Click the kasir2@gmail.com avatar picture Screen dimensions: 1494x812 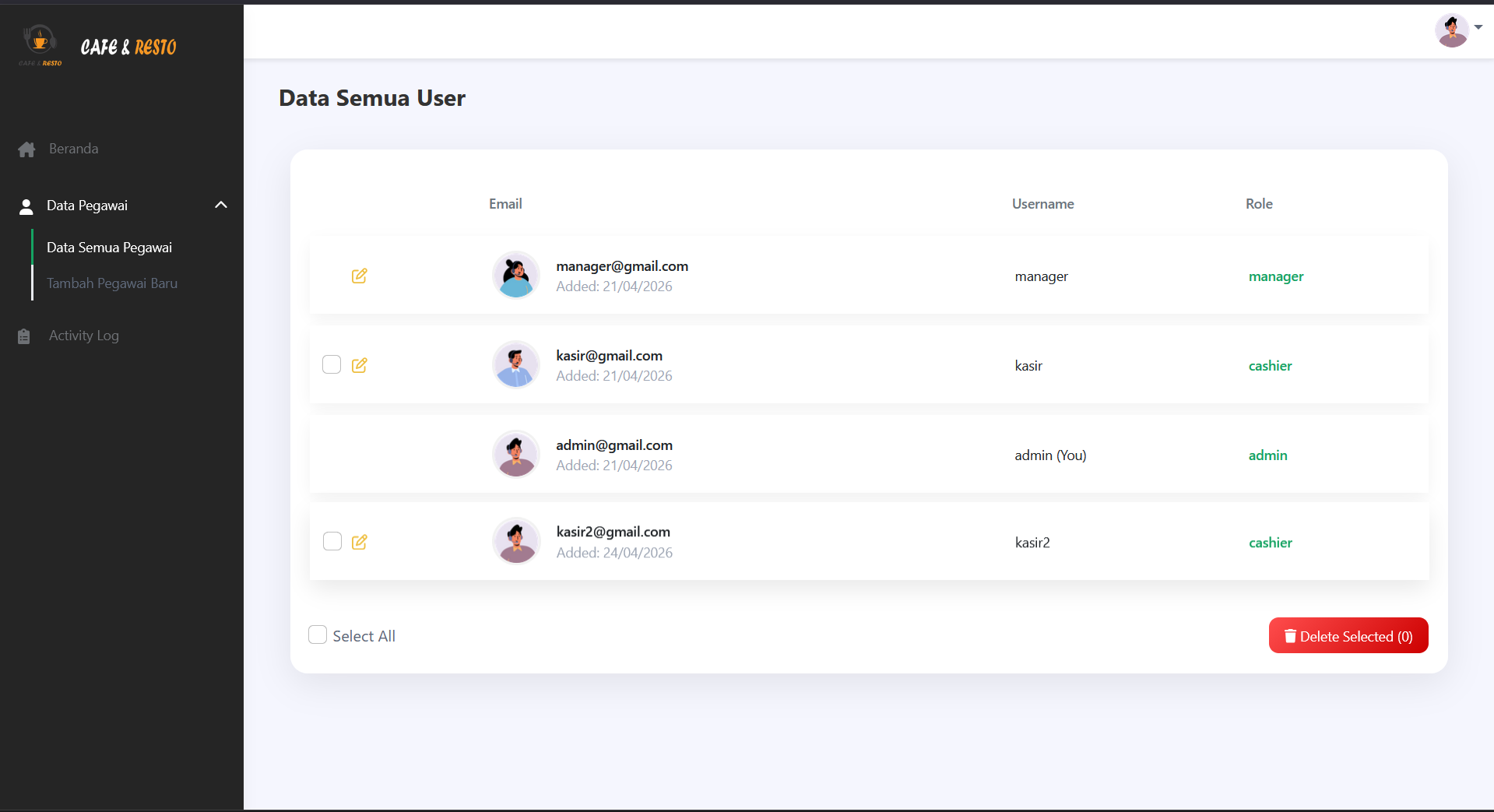[x=516, y=541]
